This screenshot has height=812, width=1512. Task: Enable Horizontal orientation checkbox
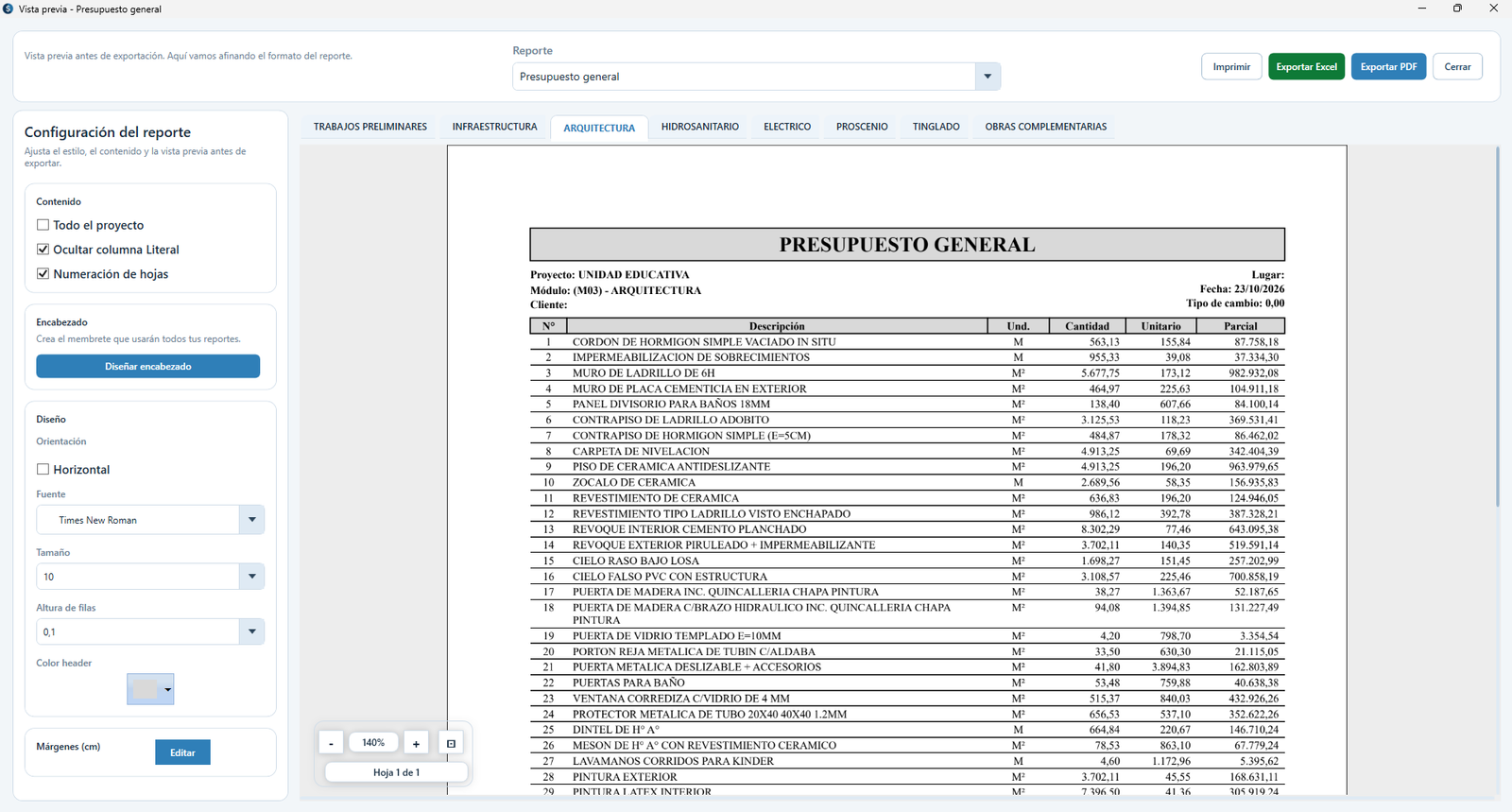pos(43,469)
